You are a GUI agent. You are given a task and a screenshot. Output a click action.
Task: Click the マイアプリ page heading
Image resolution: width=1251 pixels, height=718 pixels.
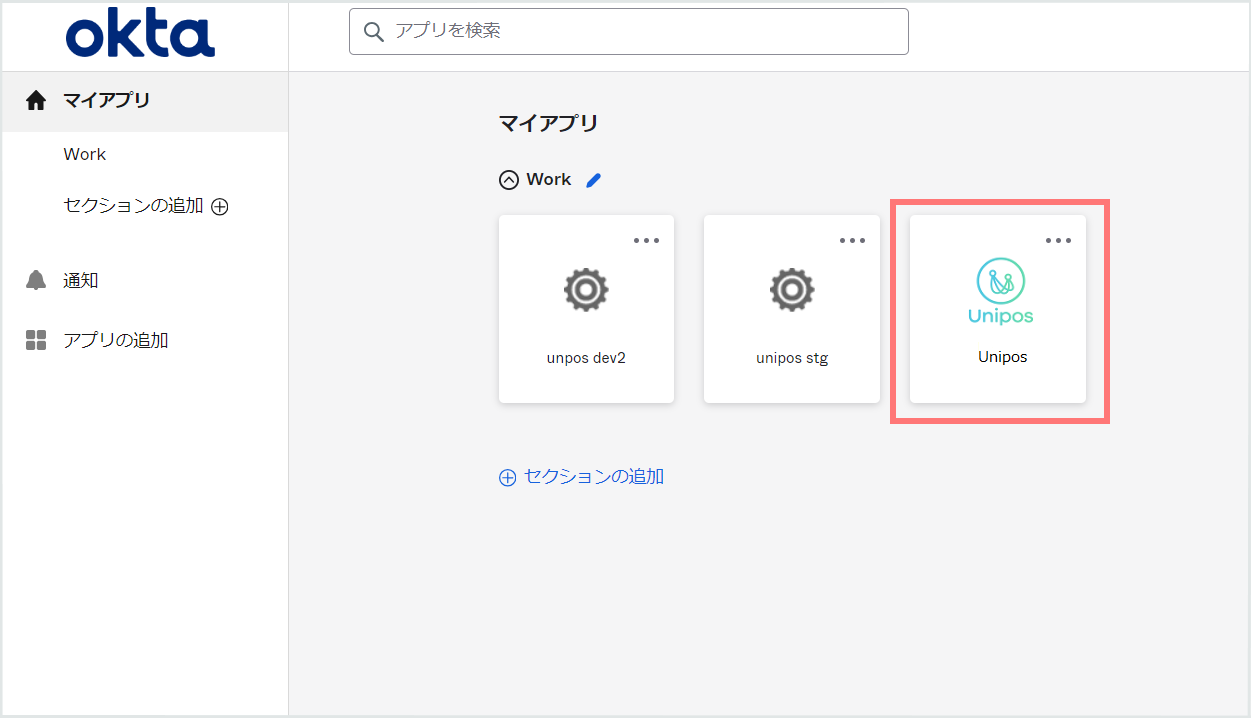[549, 124]
